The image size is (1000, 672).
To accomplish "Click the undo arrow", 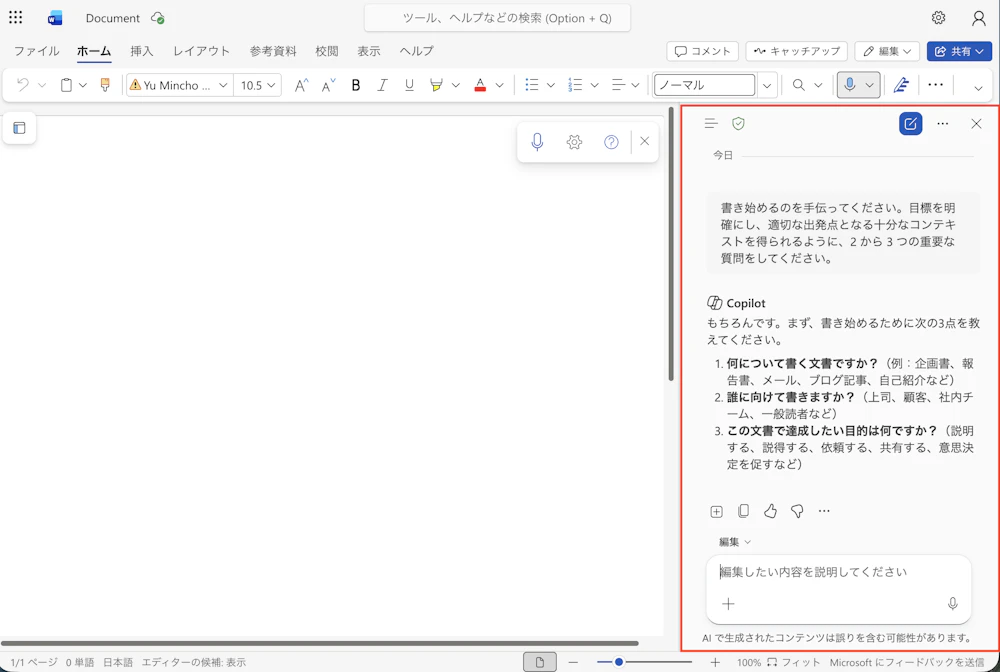I will [23, 84].
